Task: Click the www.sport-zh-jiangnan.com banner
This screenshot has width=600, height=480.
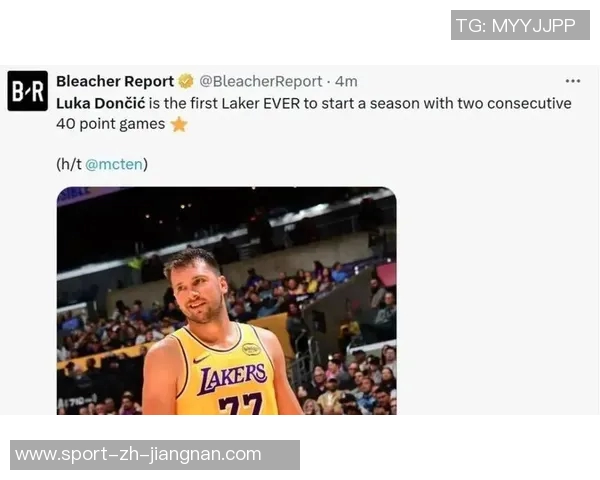Action: pos(155,455)
